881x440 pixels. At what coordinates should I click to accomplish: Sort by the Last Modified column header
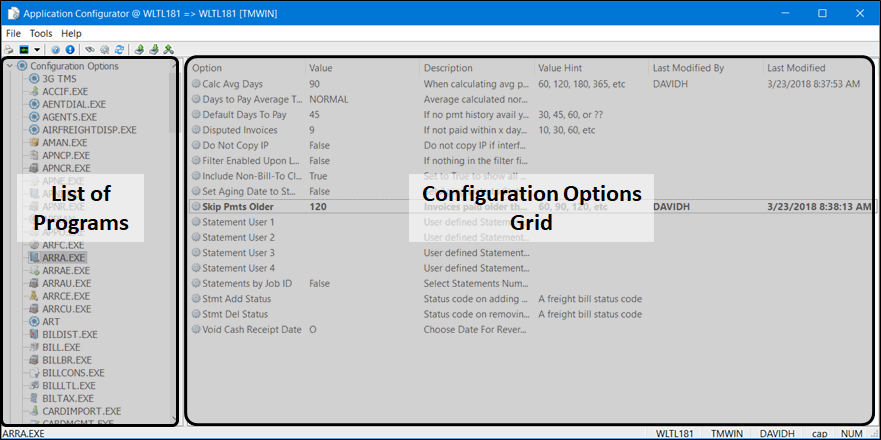pyautogui.click(x=796, y=68)
